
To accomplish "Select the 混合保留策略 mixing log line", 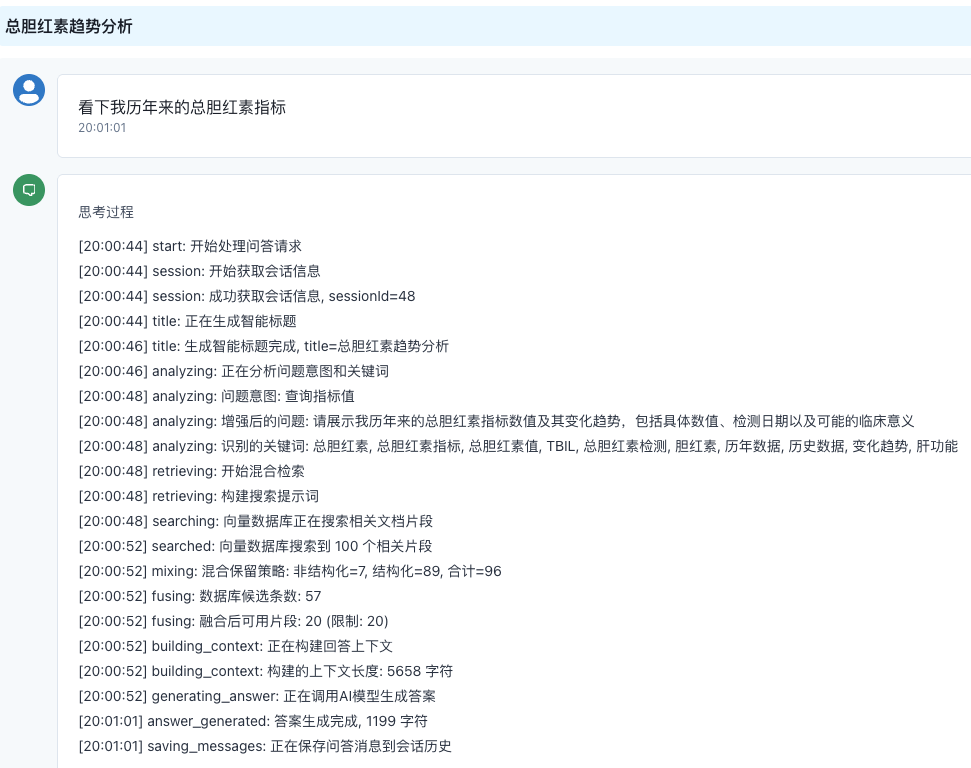I will (x=290, y=571).
